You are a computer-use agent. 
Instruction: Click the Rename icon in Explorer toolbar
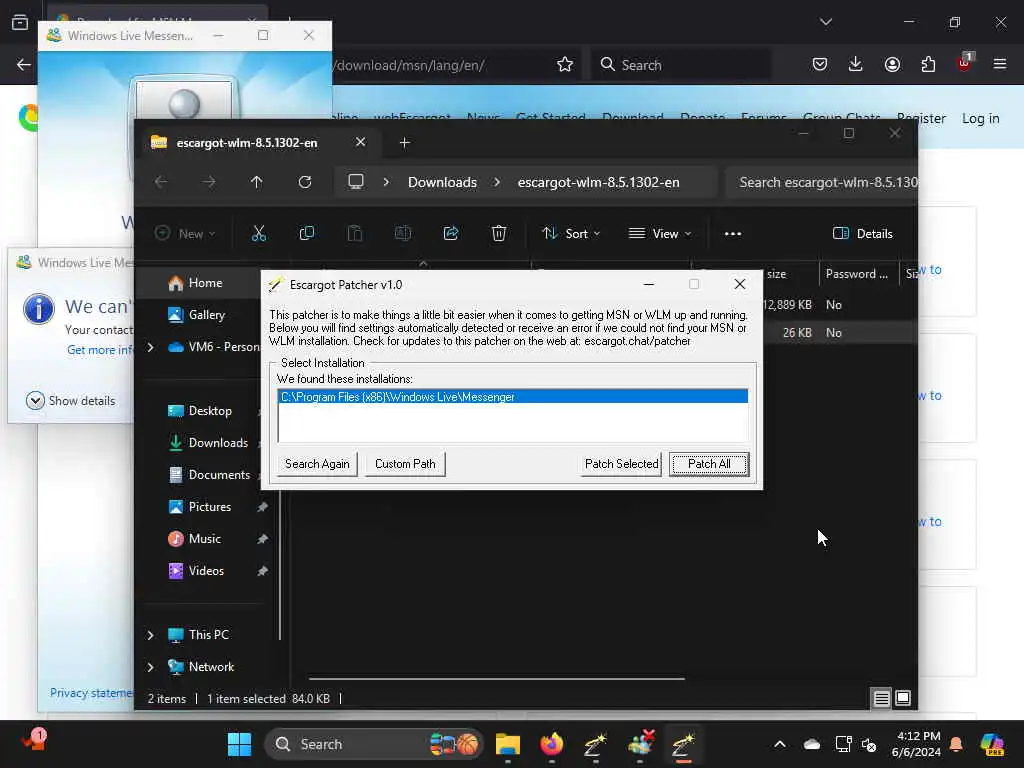(403, 233)
